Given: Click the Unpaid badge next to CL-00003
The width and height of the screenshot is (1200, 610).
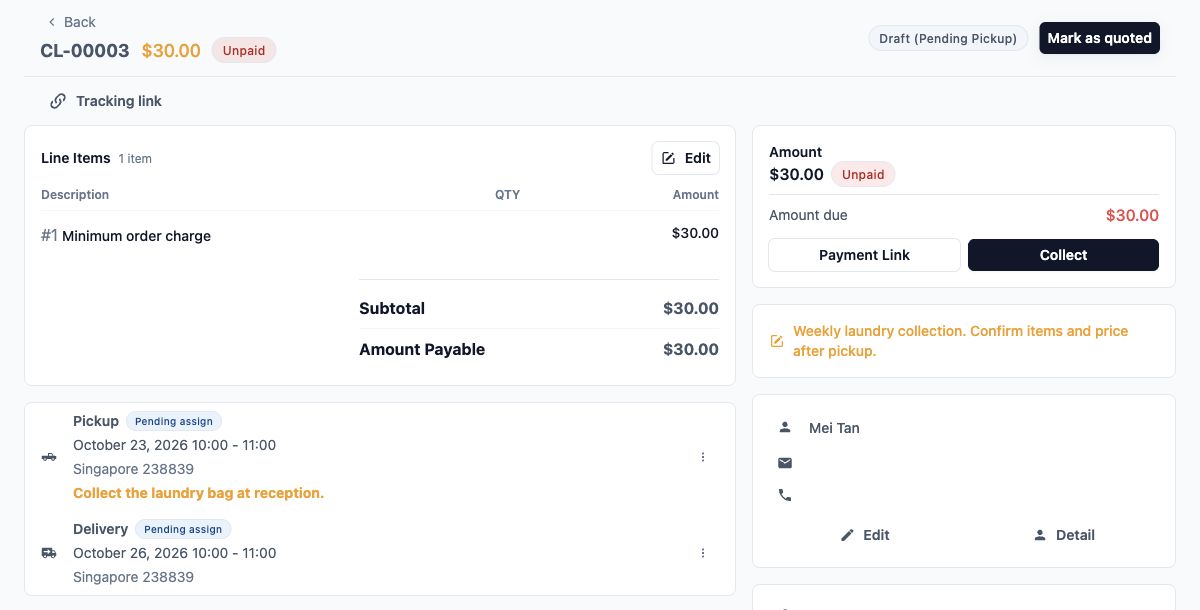Looking at the screenshot, I should tap(244, 50).
